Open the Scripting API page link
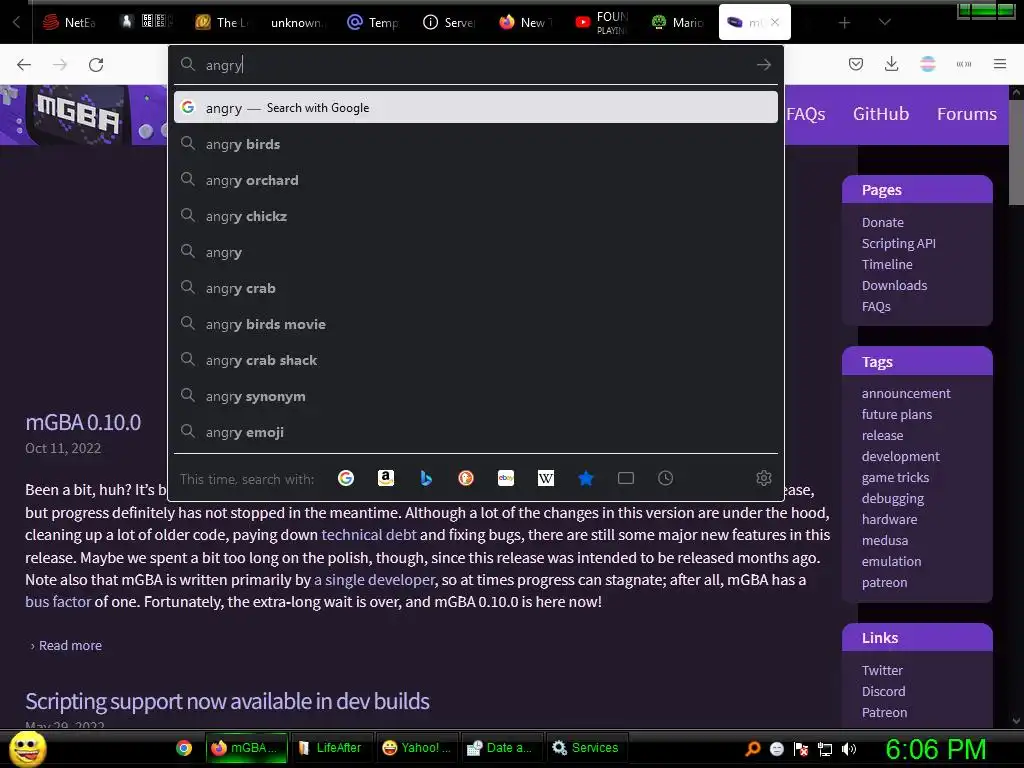Screen dimensions: 1024x768 (898, 243)
